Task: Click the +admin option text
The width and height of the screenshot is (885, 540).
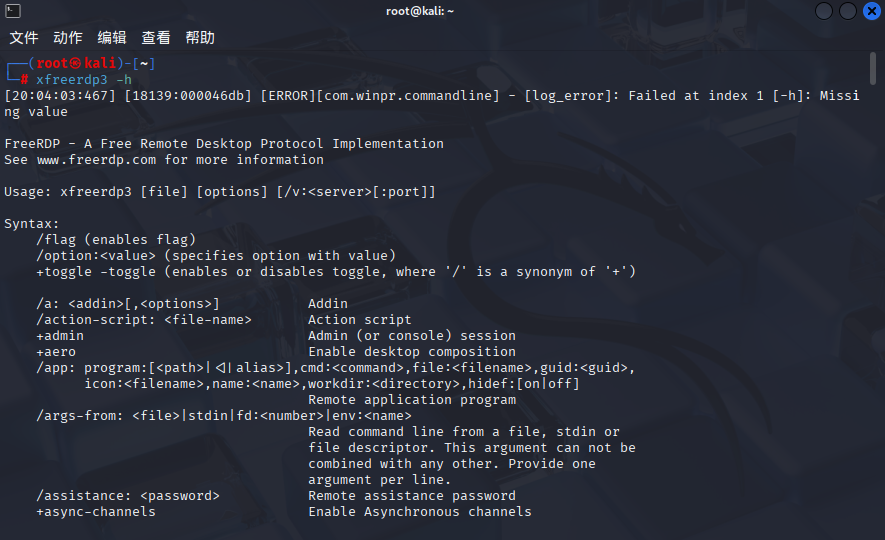Action: pos(60,336)
